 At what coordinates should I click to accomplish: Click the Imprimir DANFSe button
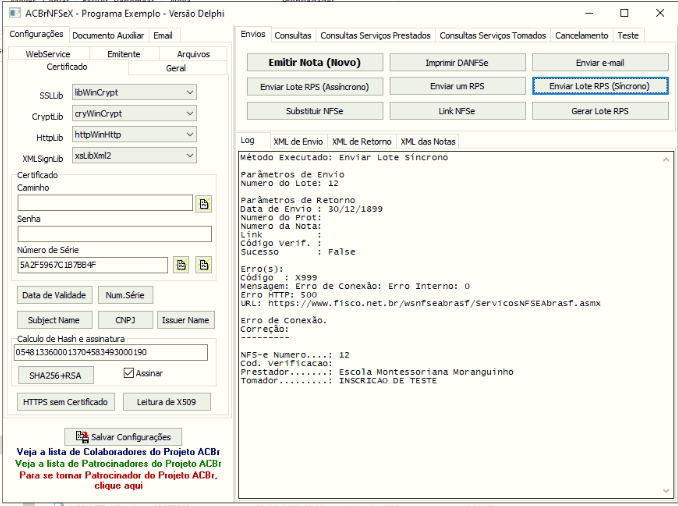[457, 62]
